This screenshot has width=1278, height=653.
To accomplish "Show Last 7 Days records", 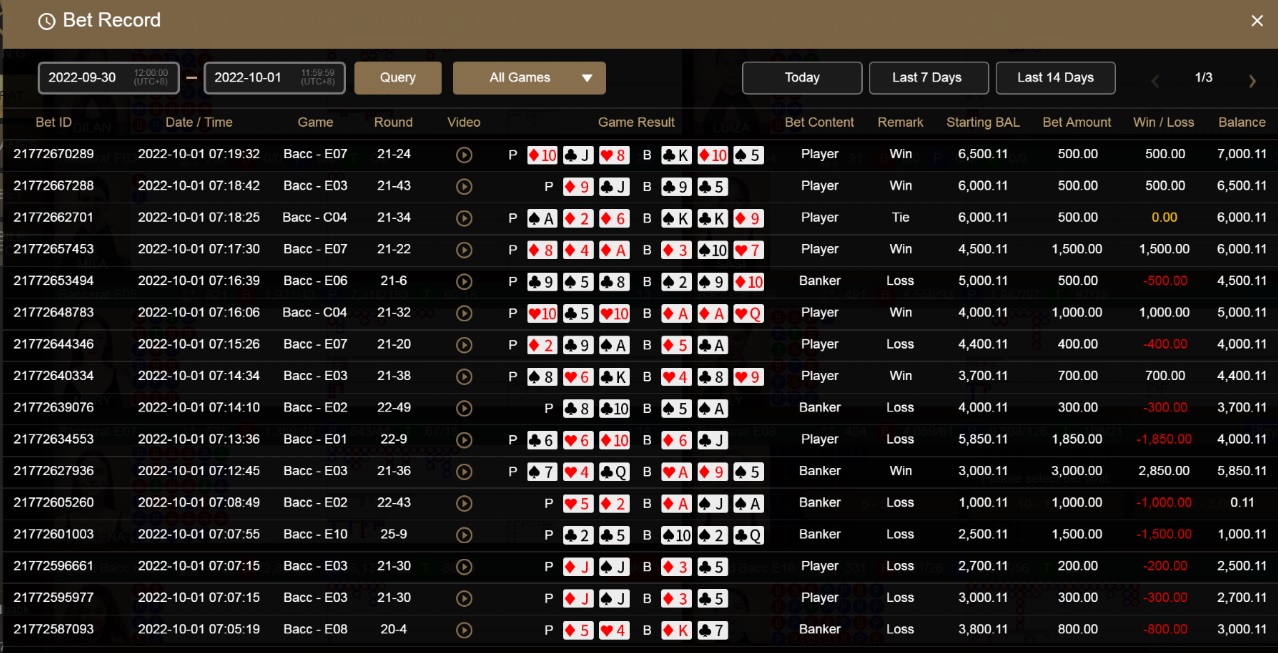I will click(x=927, y=78).
